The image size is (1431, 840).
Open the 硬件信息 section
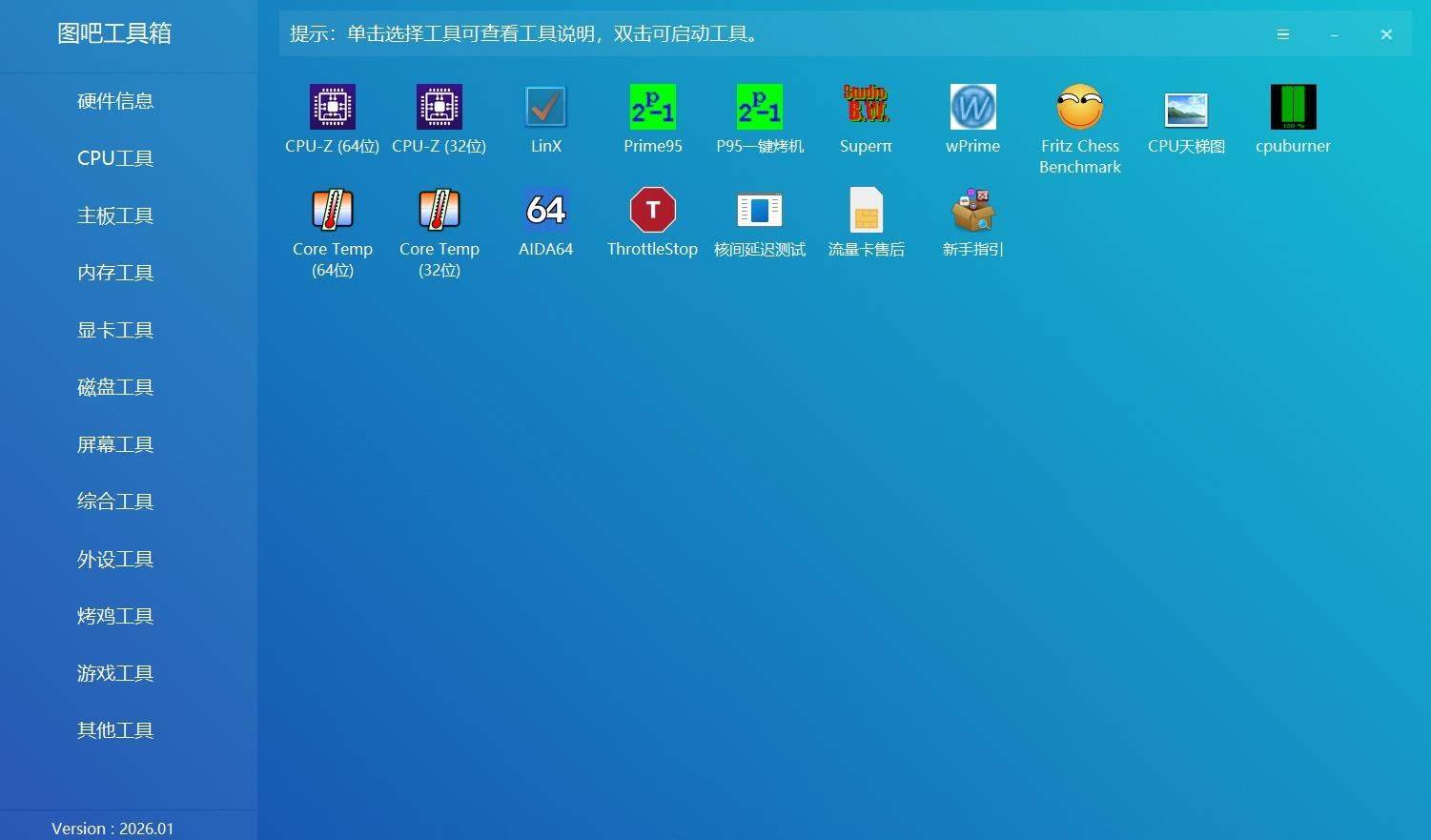click(x=114, y=101)
